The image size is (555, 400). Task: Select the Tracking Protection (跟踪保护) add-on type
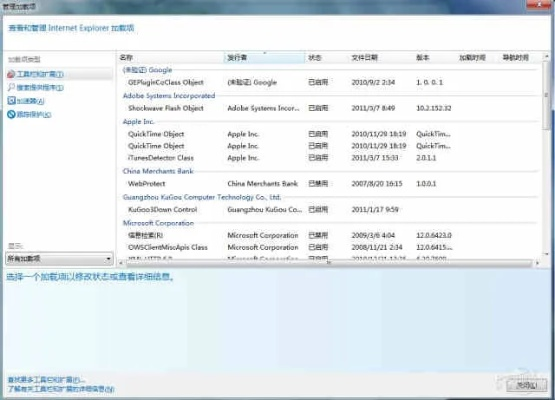coord(29,114)
